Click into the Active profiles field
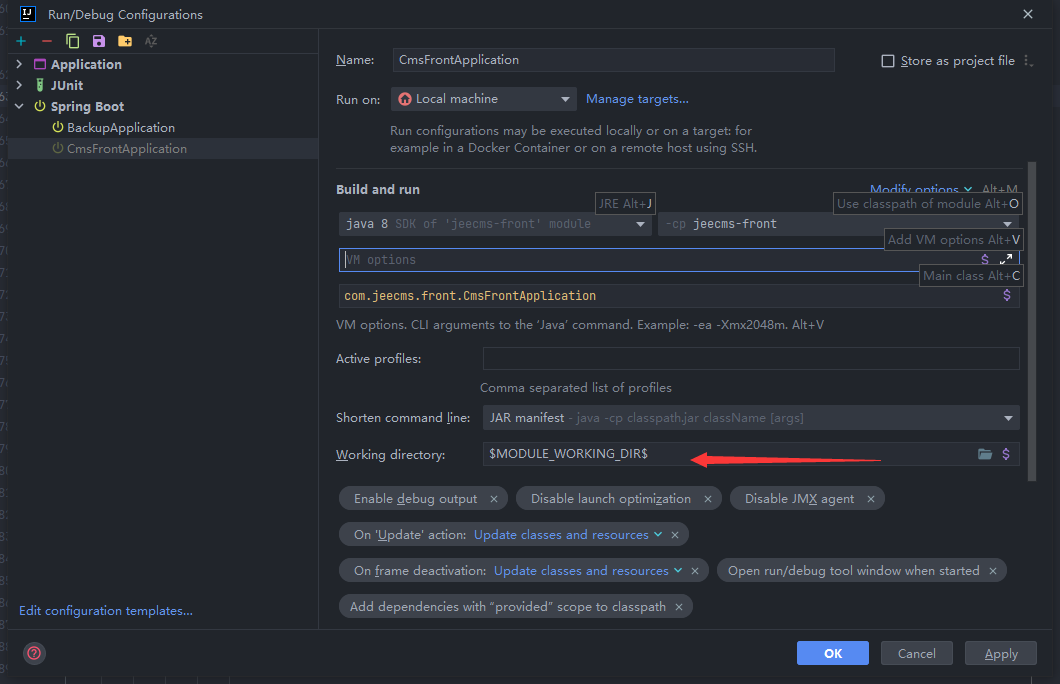This screenshot has width=1060, height=684. tap(750, 359)
